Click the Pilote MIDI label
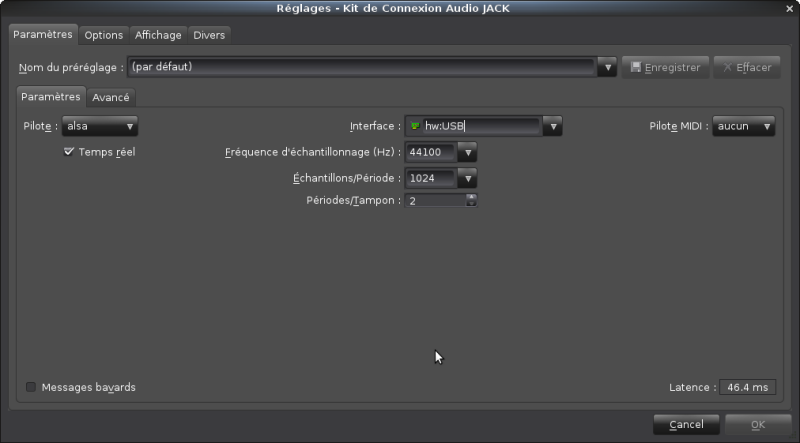This screenshot has width=800, height=443. (679, 126)
